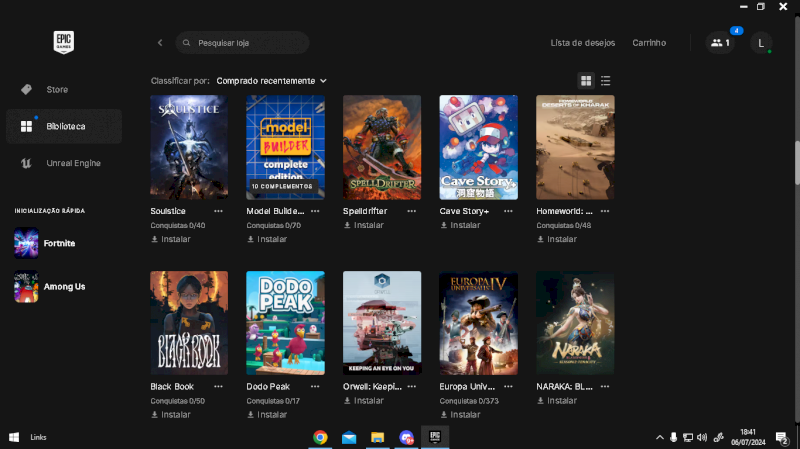
Task: Click the Soulstice title text
Action: [168, 211]
